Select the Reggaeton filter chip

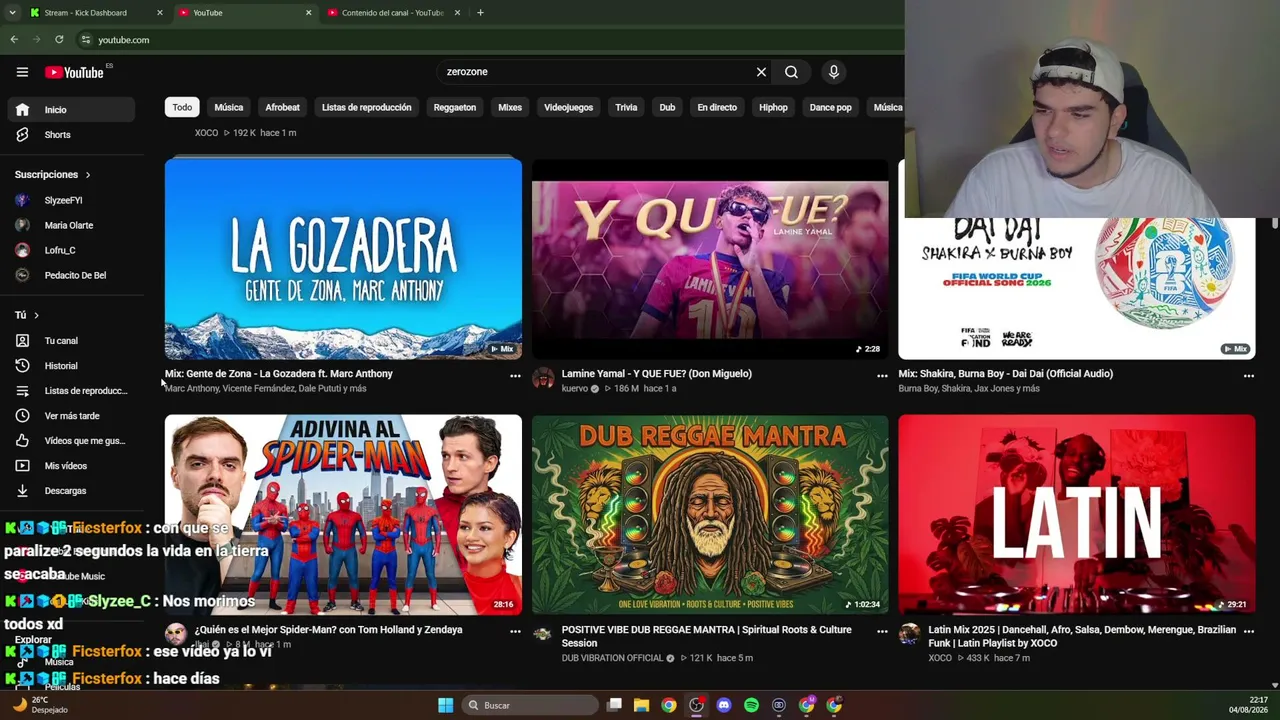pyautogui.click(x=455, y=107)
